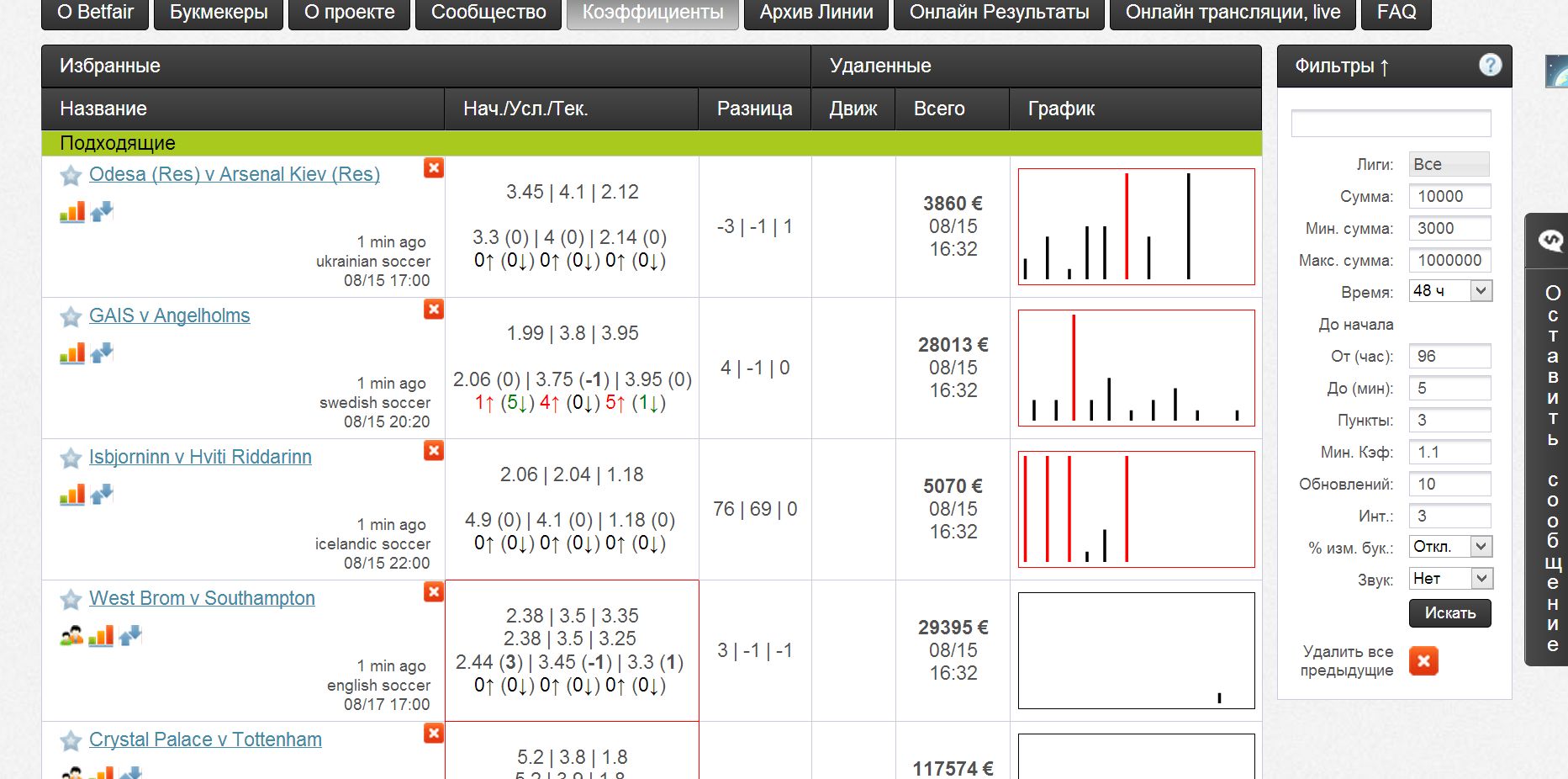Open the "Время" 48 ч dropdown
Screen dimensions: 1568x779
(x=1450, y=291)
